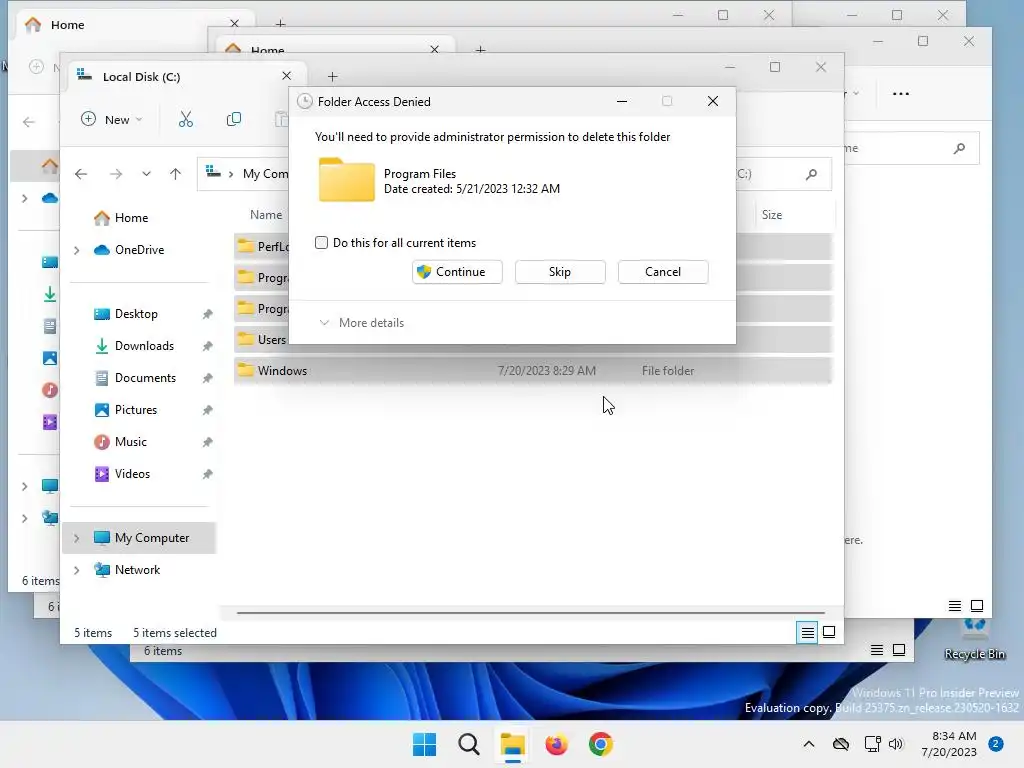Switch to large icons view in Local Disk window

click(x=829, y=632)
